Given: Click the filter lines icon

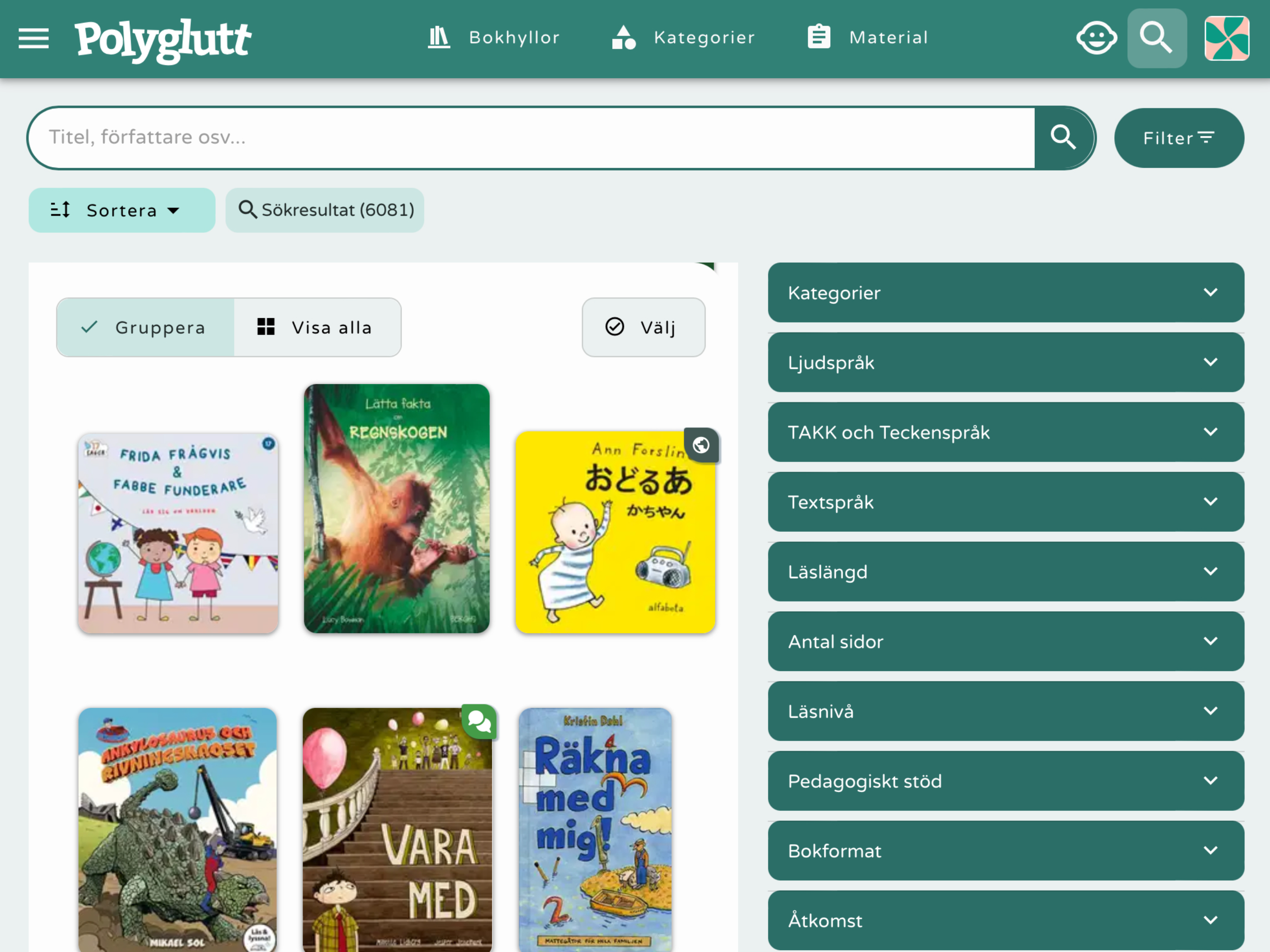Looking at the screenshot, I should 1206,138.
